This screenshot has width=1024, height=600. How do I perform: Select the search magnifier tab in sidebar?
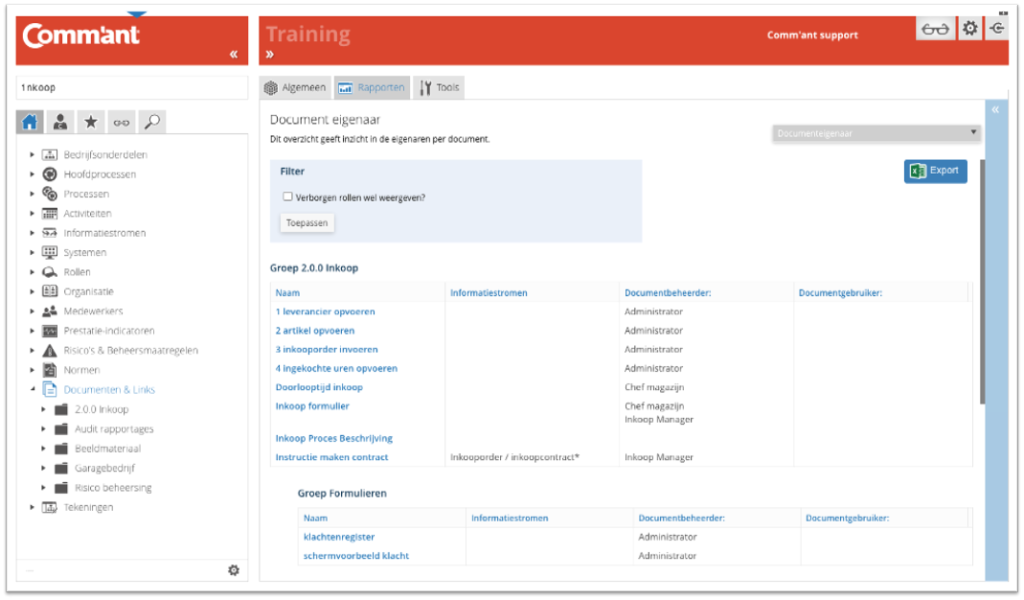pos(150,121)
